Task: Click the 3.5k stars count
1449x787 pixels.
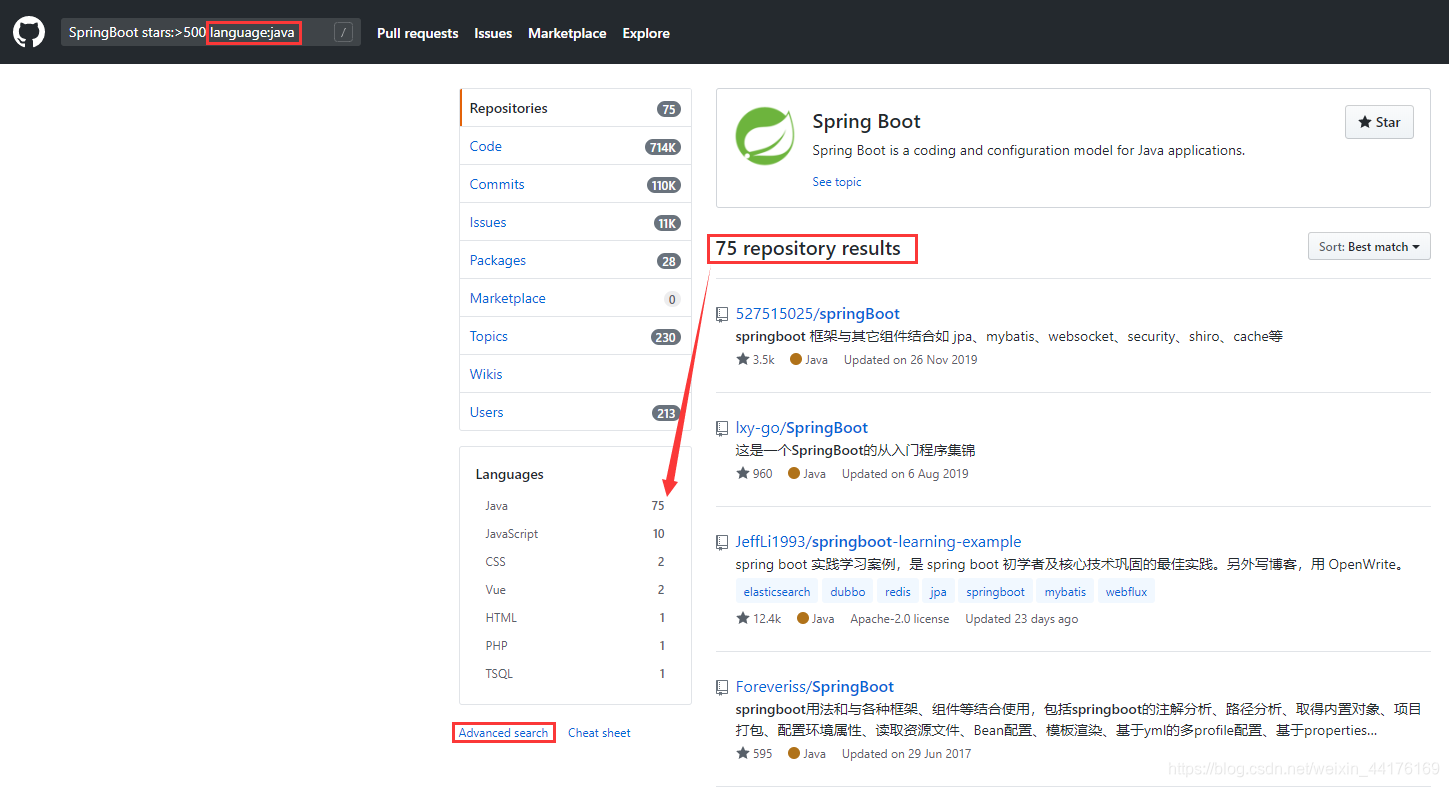Action: [755, 360]
